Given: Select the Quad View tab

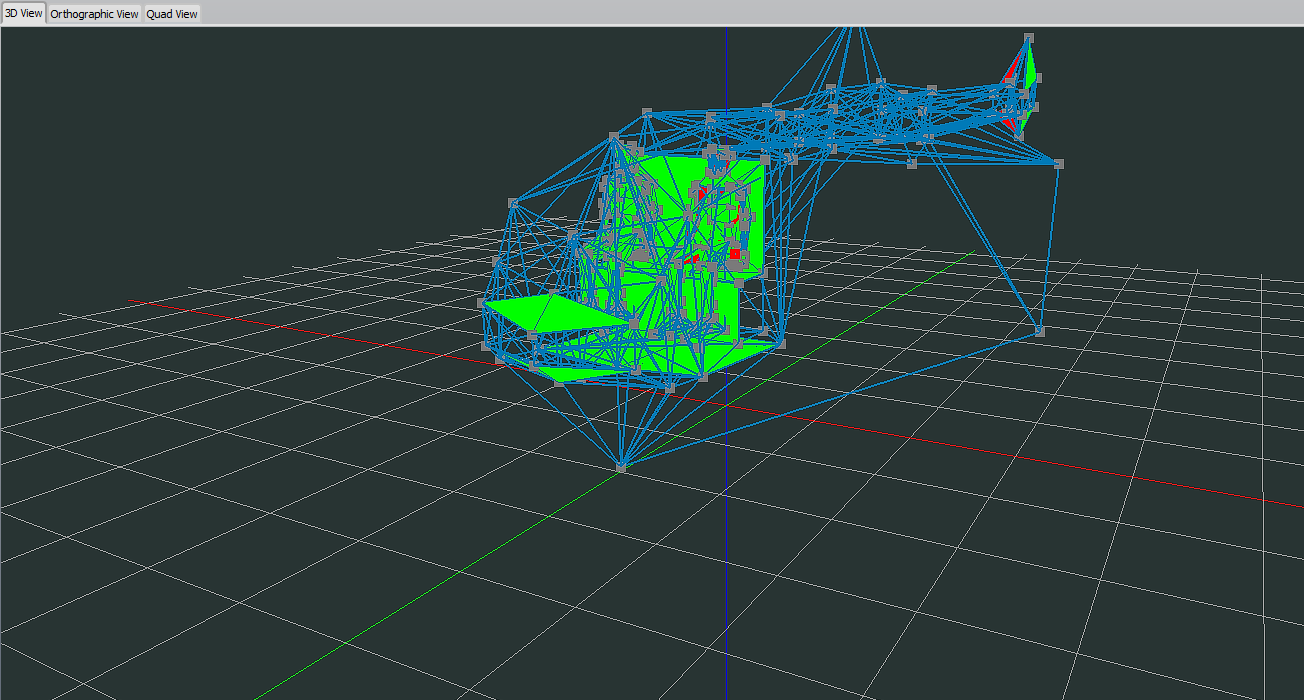Looking at the screenshot, I should pyautogui.click(x=172, y=14).
